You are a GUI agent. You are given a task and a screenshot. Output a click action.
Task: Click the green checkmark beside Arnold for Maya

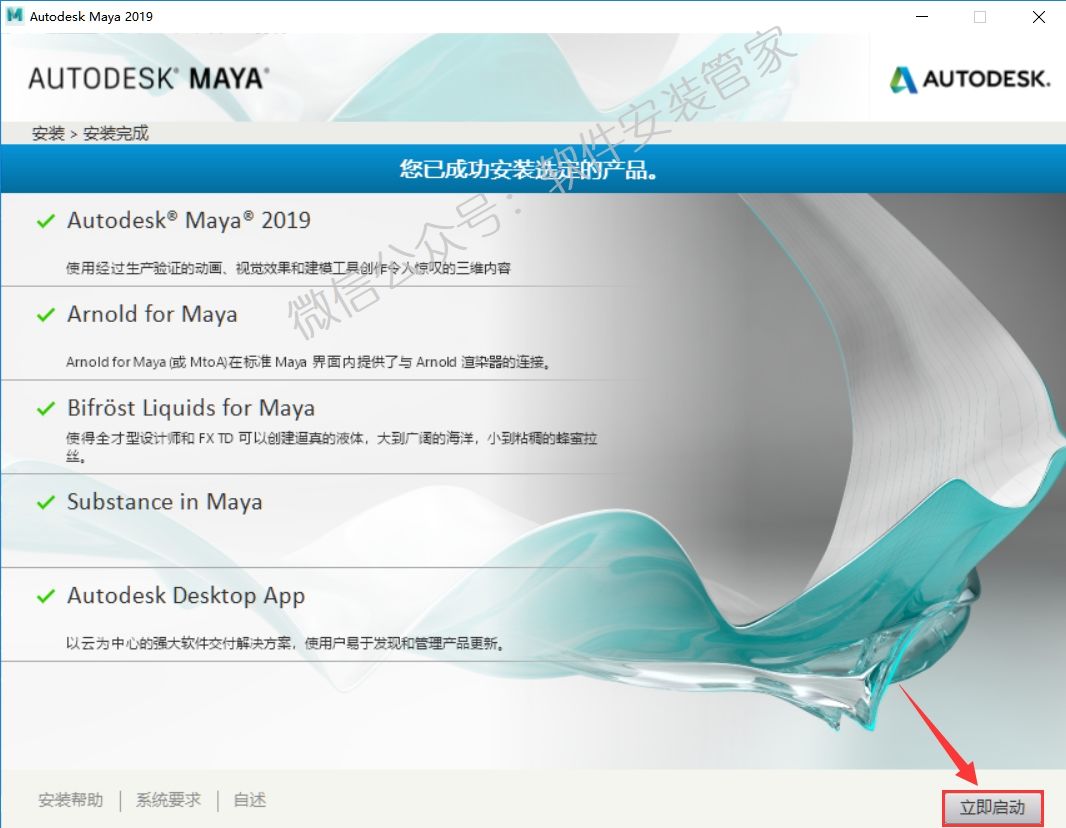click(45, 315)
